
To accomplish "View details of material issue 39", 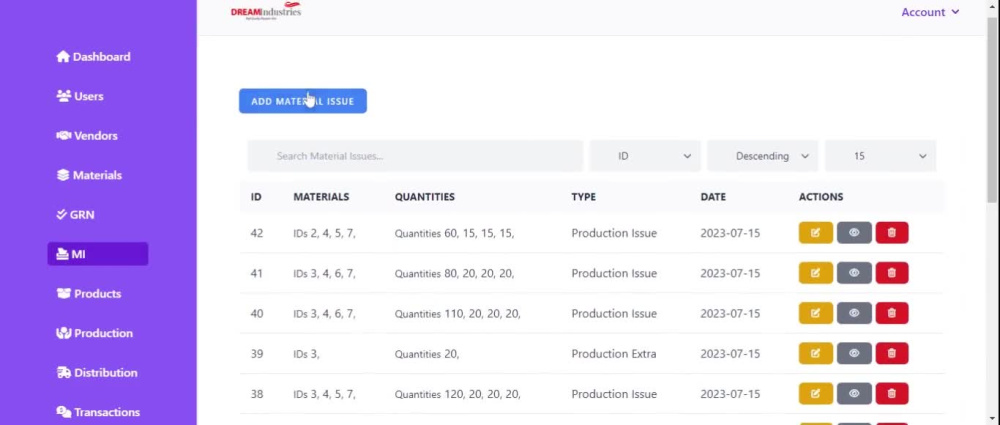I will click(854, 354).
